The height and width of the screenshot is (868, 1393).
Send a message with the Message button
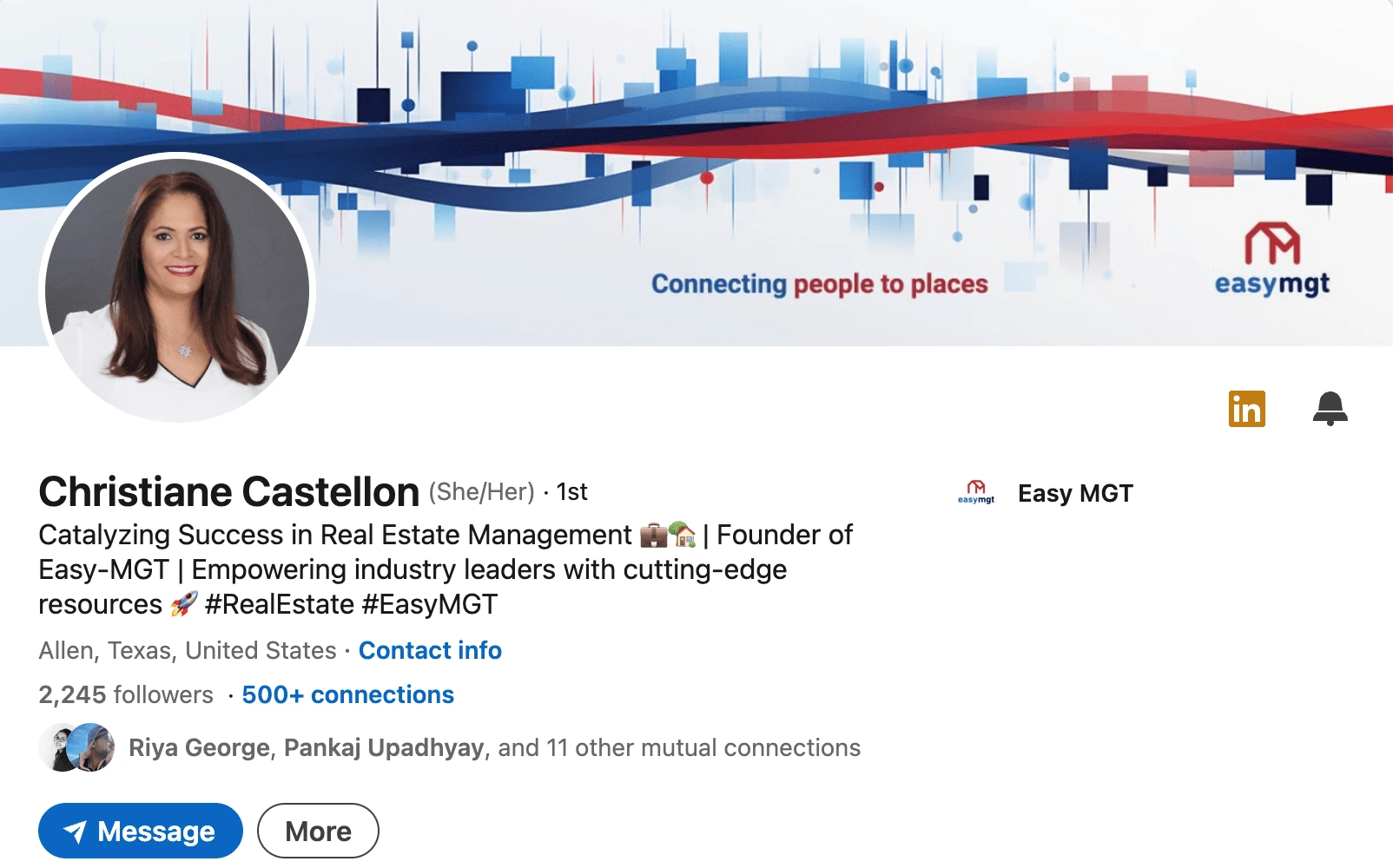click(x=141, y=831)
